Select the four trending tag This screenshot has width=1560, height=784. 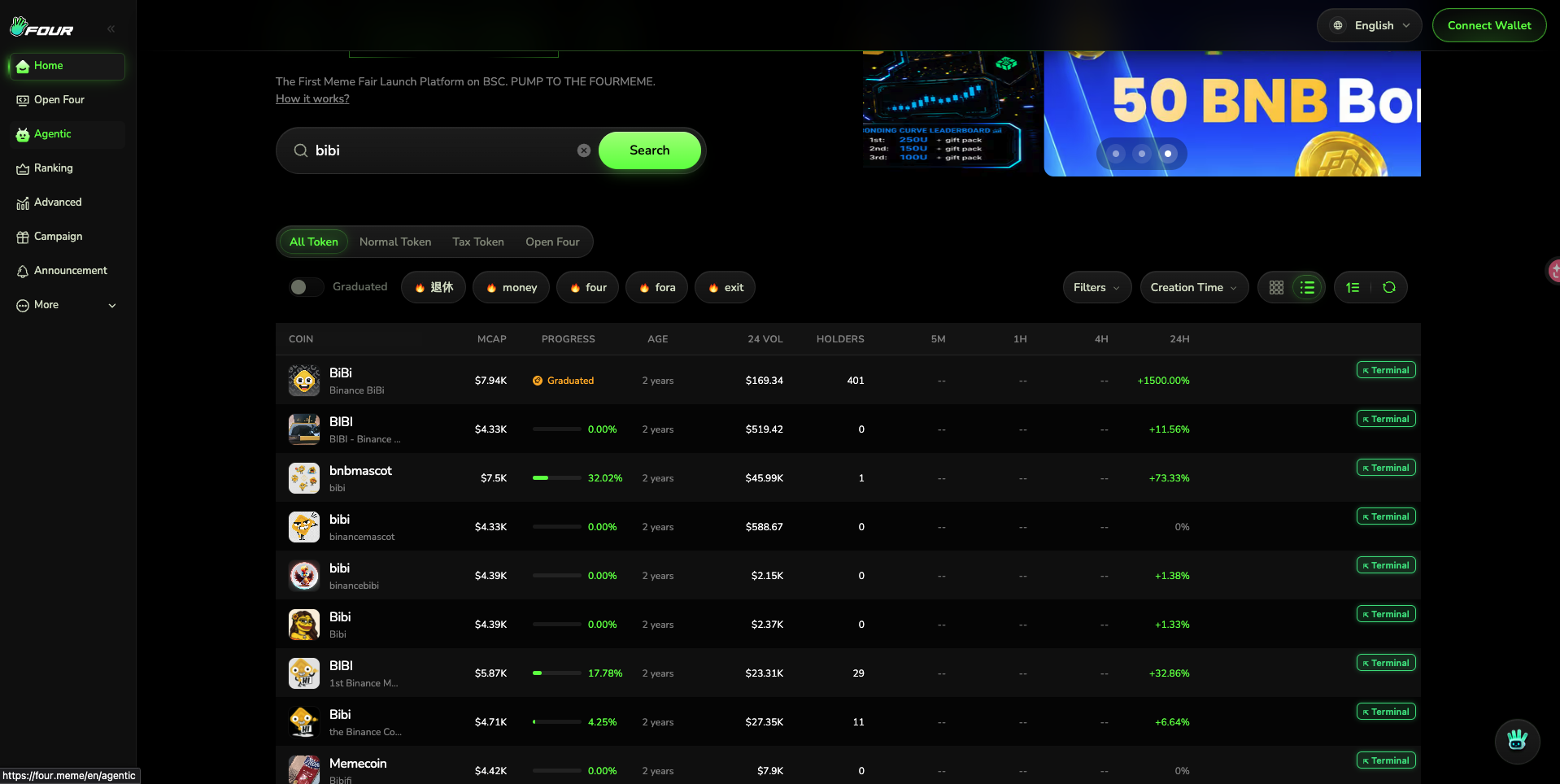coord(587,287)
